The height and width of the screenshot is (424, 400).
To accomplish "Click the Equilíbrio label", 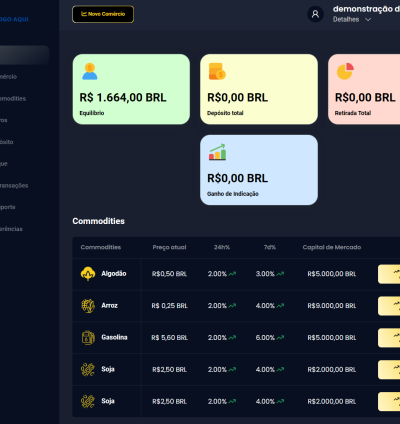I will pos(92,113).
